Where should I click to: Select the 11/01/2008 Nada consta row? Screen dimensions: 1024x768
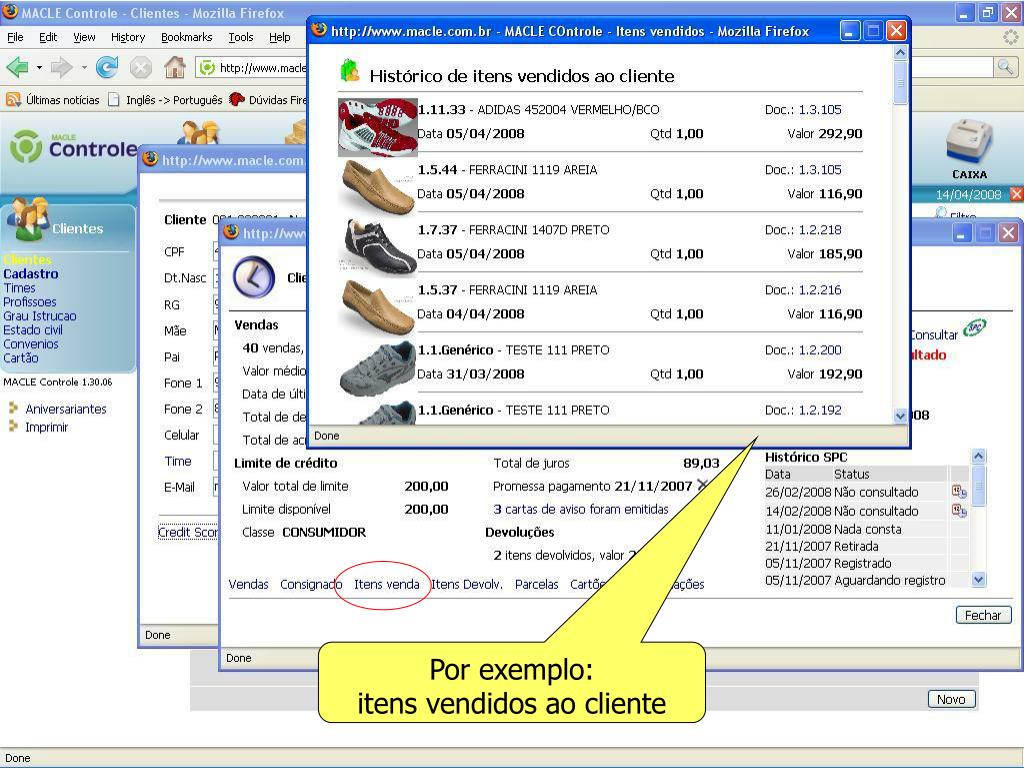coord(856,529)
